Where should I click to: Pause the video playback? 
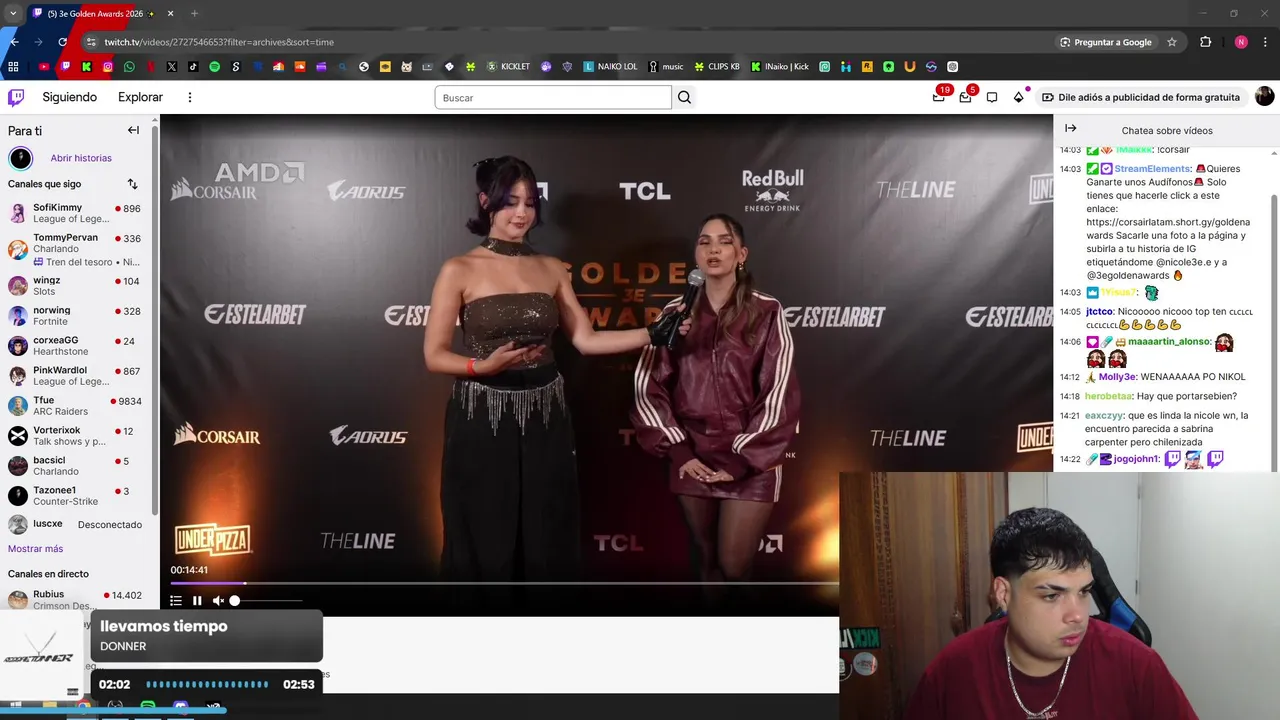197,601
